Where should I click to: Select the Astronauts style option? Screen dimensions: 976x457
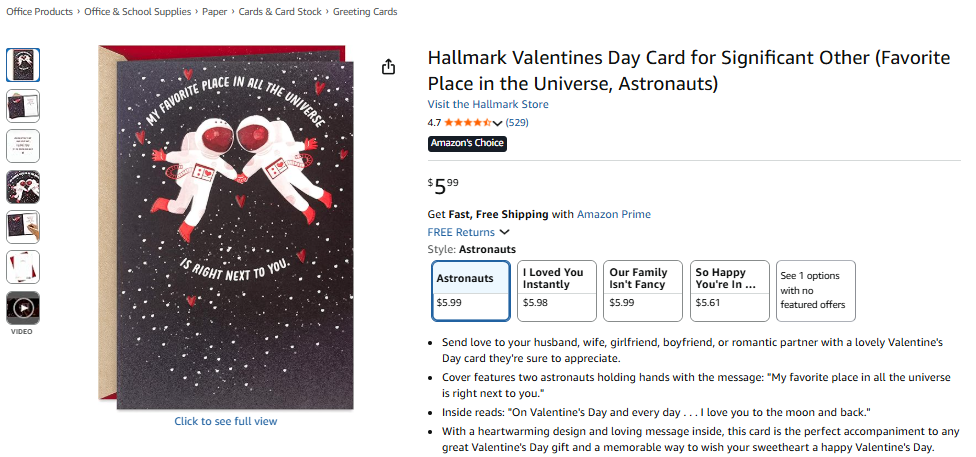pos(471,290)
